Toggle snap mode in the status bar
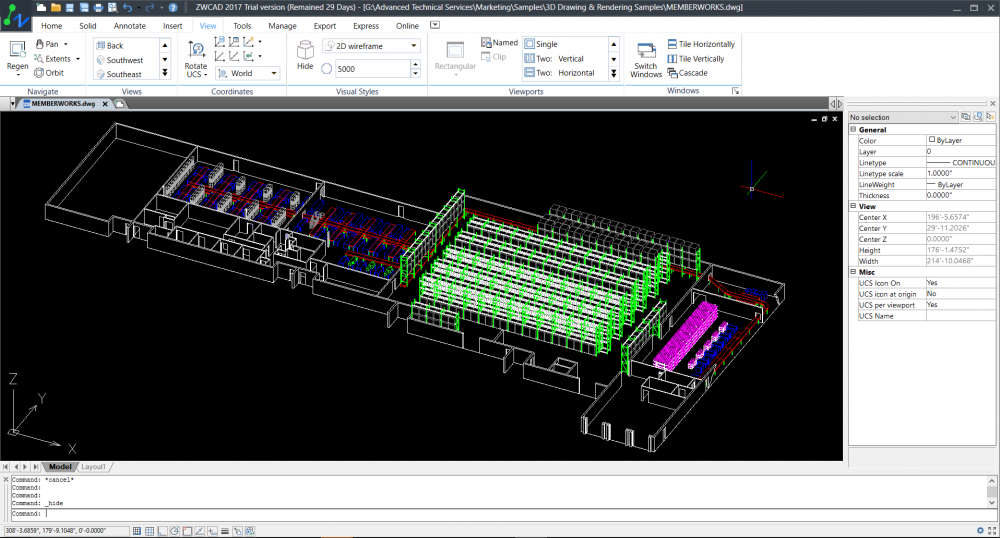The height and width of the screenshot is (538, 1000). pos(137,531)
